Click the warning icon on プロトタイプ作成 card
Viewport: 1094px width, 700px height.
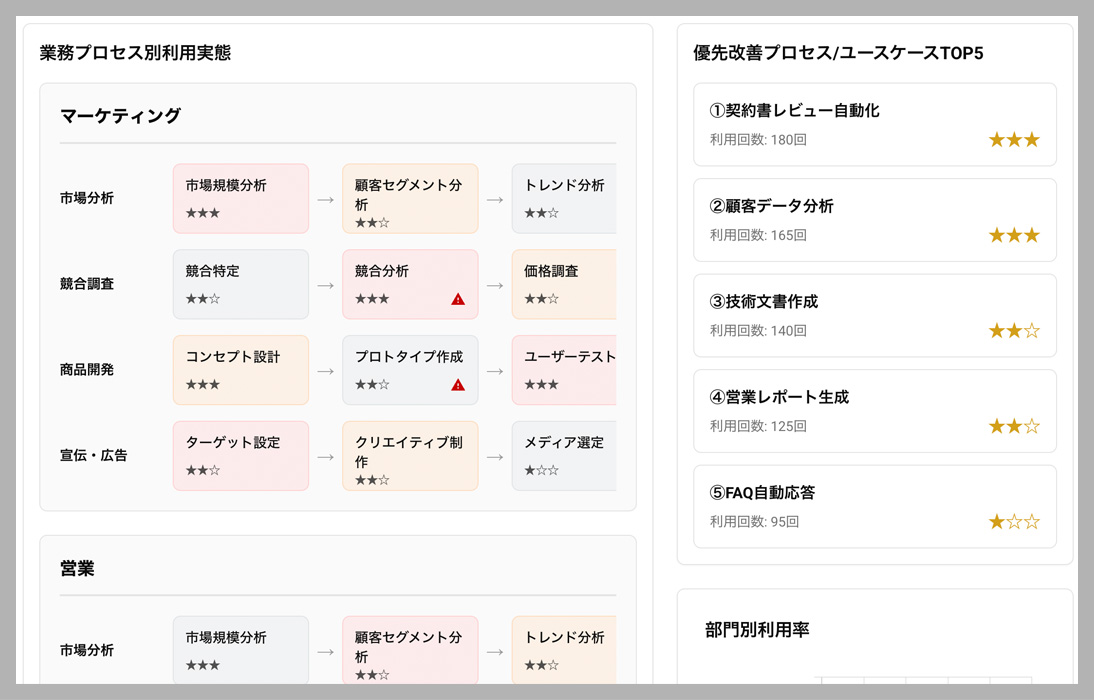coord(458,385)
